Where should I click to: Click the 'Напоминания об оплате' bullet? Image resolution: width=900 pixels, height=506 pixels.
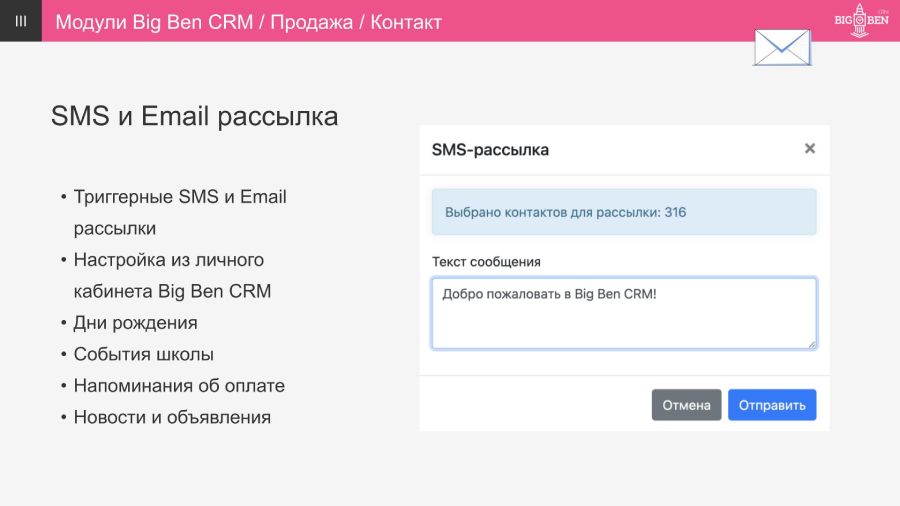tap(179, 386)
